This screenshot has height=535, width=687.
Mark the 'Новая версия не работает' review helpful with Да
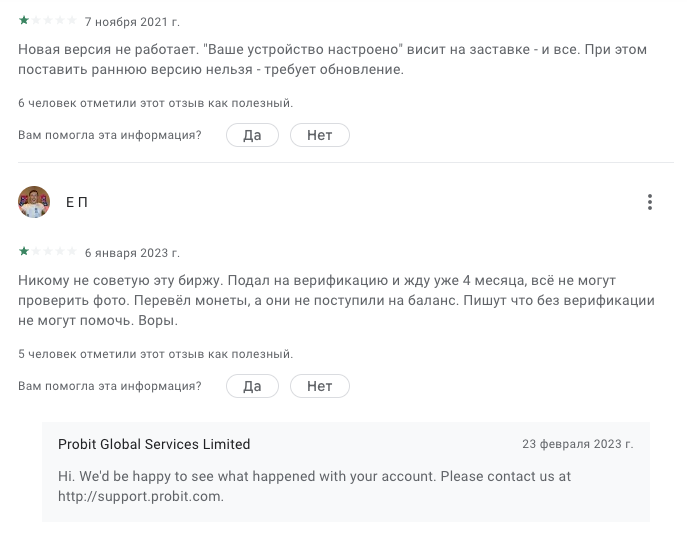point(252,135)
